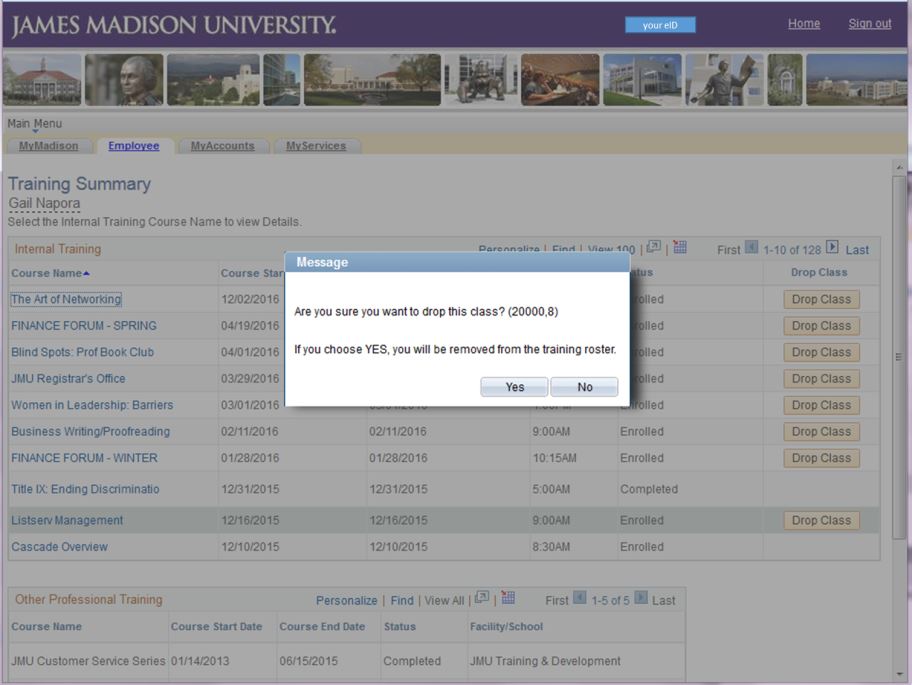
Task: Select Course Start Date header in Other Training
Action: point(216,627)
